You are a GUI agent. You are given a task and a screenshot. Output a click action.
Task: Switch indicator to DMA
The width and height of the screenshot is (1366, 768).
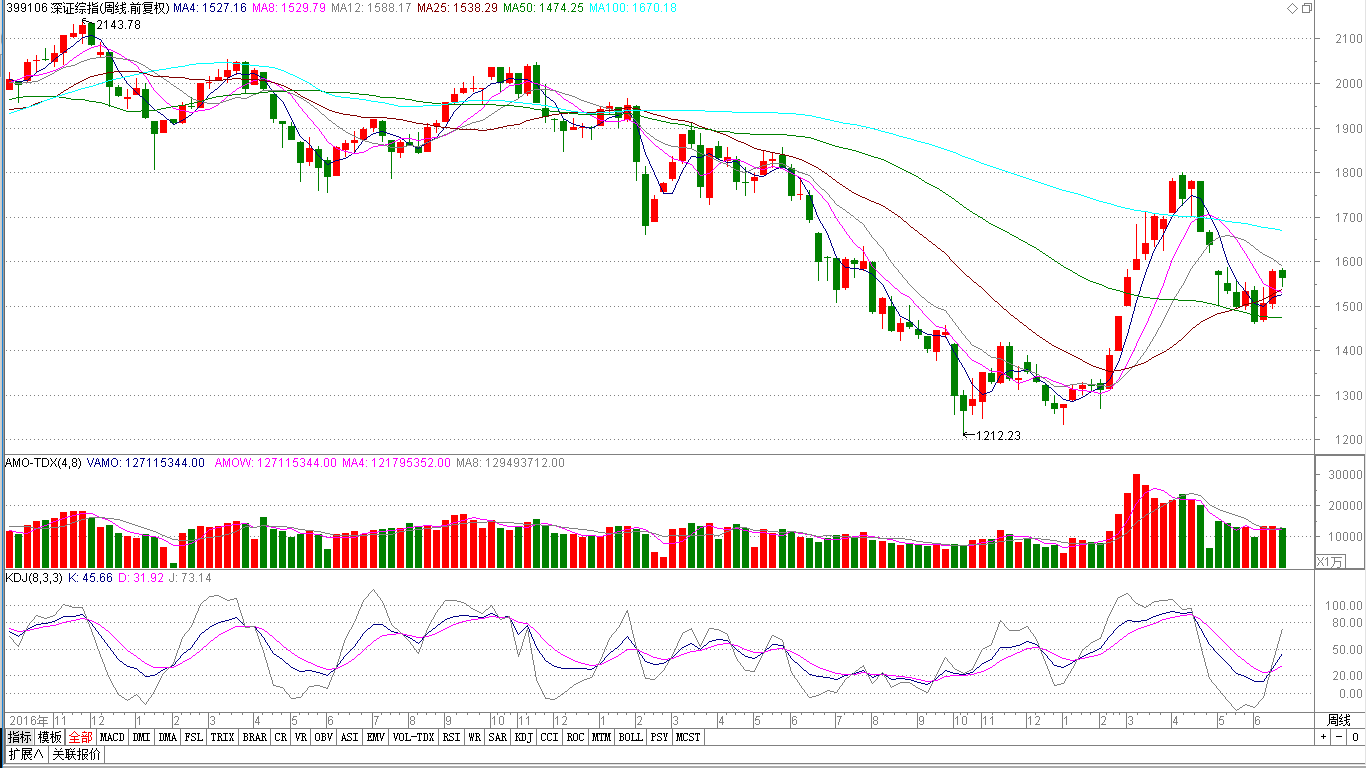pos(167,737)
